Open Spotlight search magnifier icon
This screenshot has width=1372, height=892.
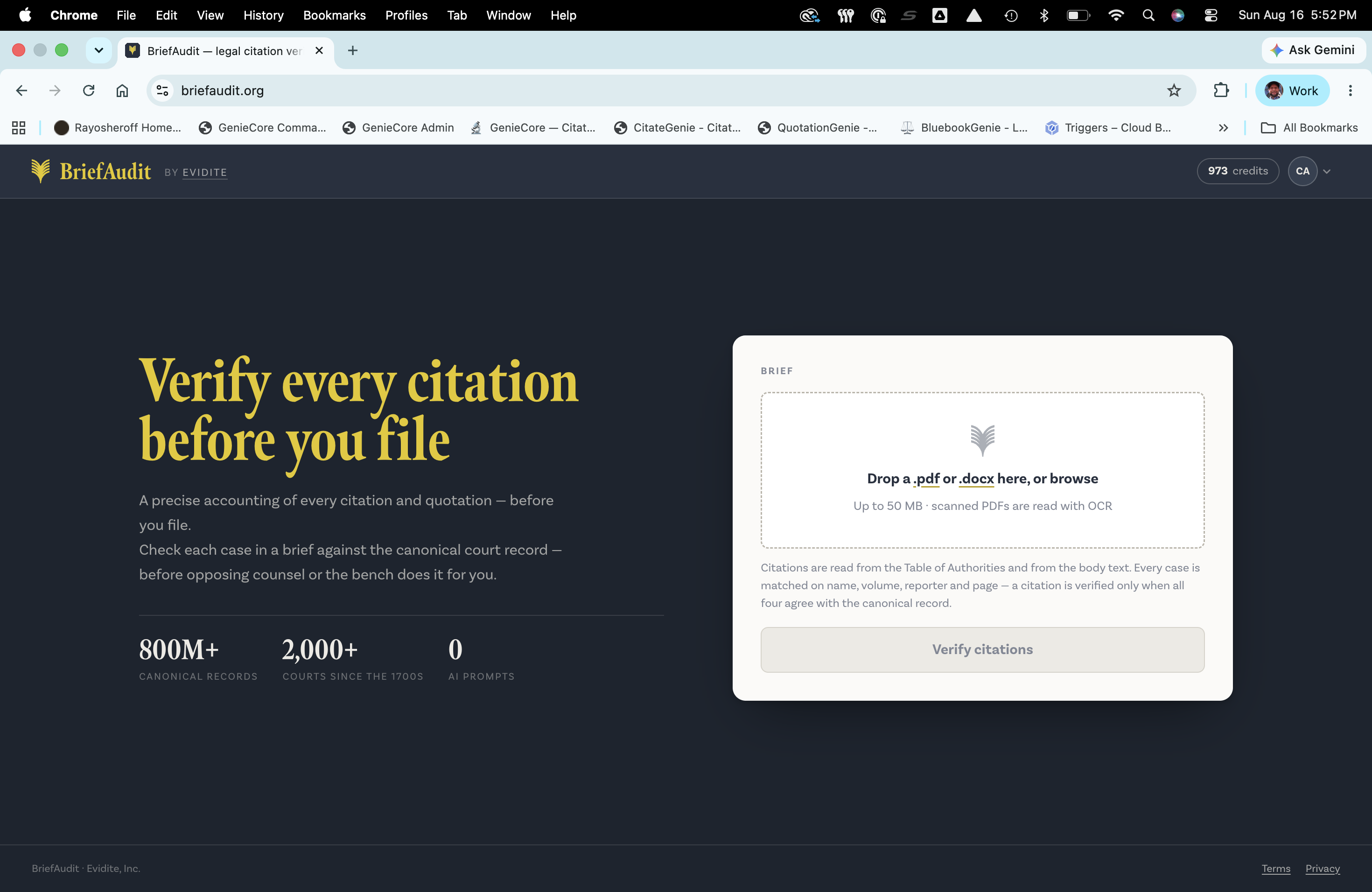pyautogui.click(x=1148, y=15)
